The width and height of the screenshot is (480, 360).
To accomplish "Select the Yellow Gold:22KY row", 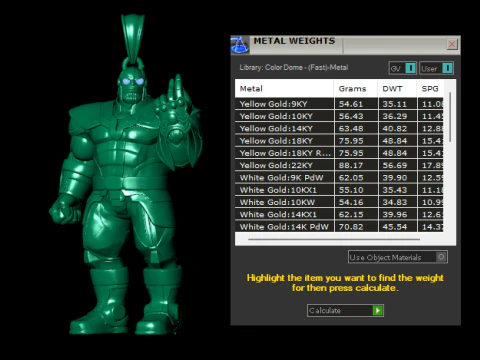I will coord(339,165).
